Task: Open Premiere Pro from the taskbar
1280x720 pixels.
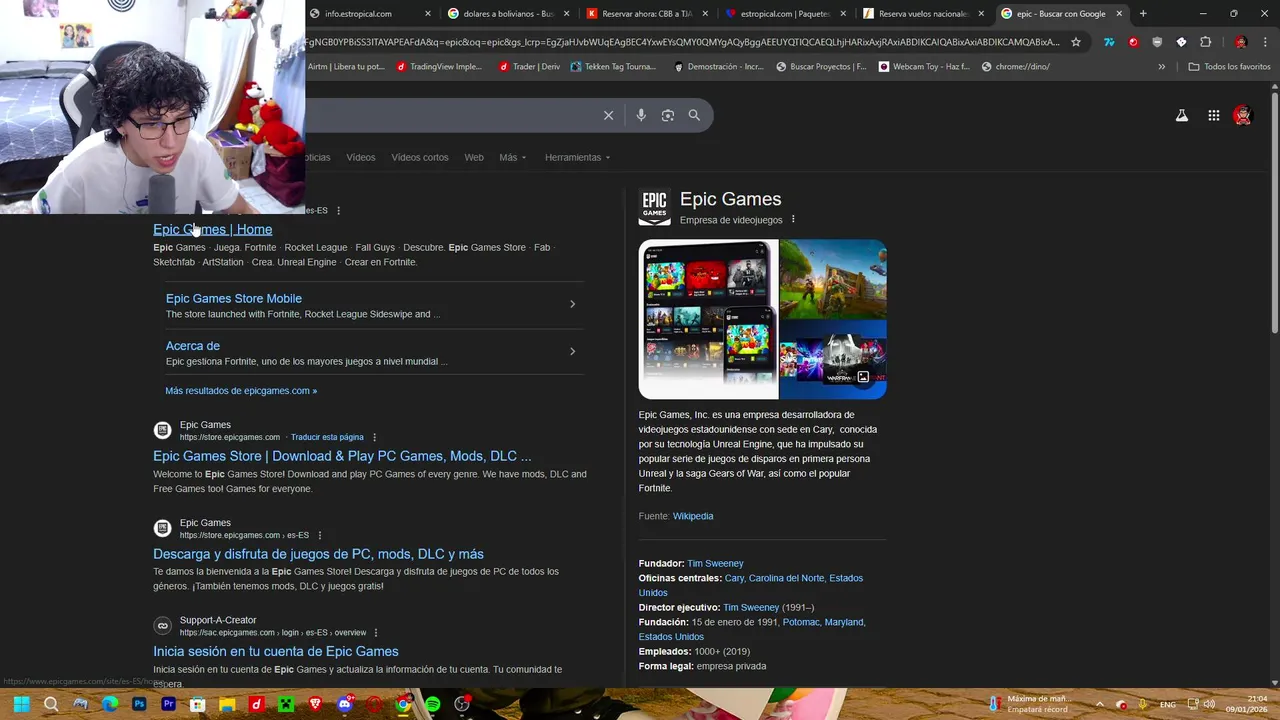Action: pos(169,704)
